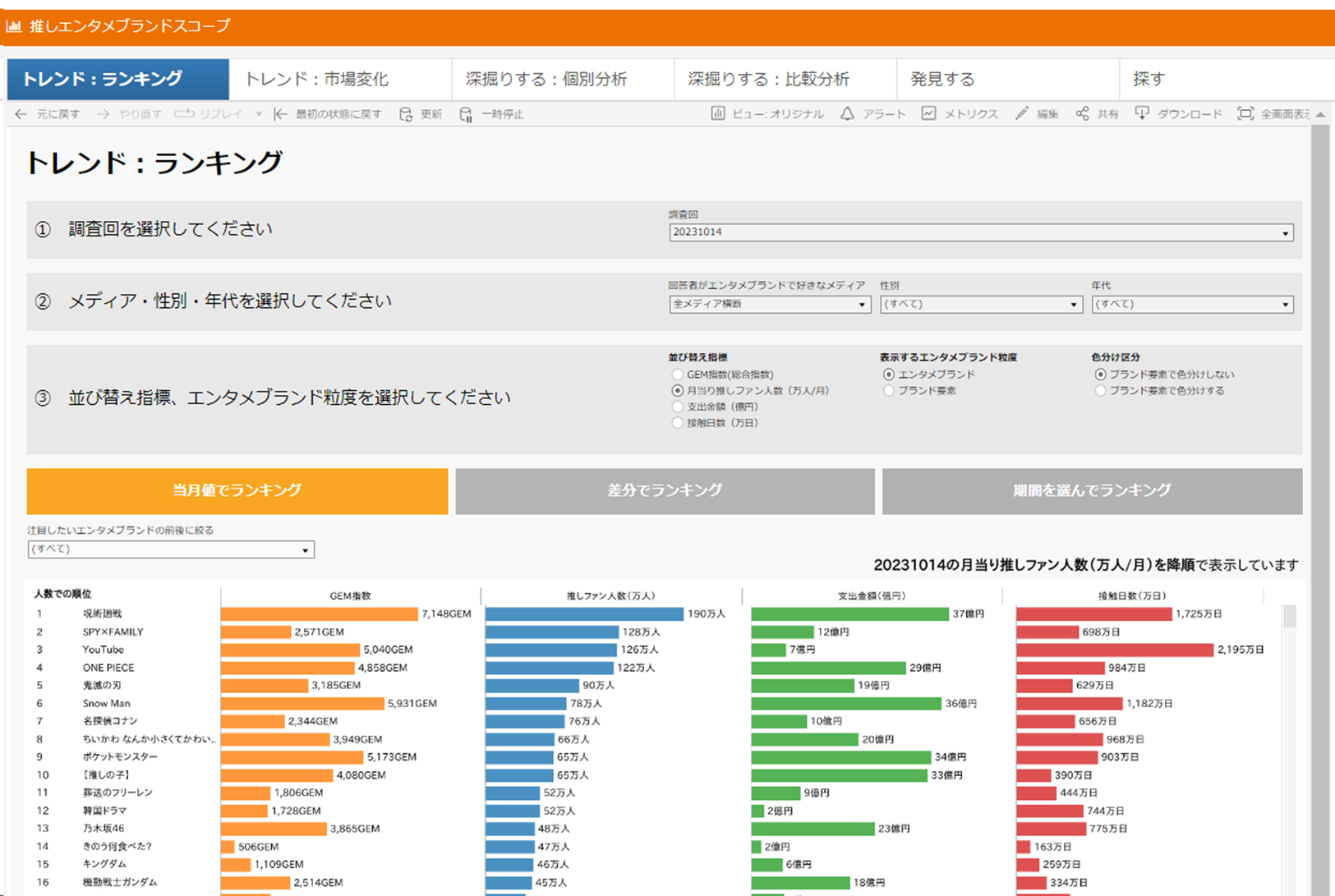Open the view original icon (ビュー:オリジナル)

click(x=717, y=113)
